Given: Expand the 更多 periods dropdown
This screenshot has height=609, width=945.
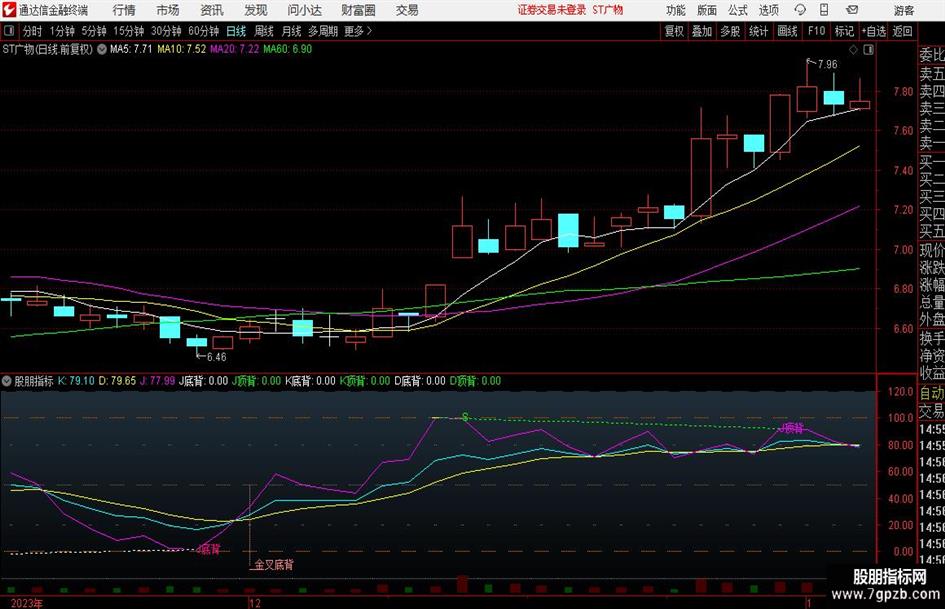Looking at the screenshot, I should pyautogui.click(x=357, y=31).
